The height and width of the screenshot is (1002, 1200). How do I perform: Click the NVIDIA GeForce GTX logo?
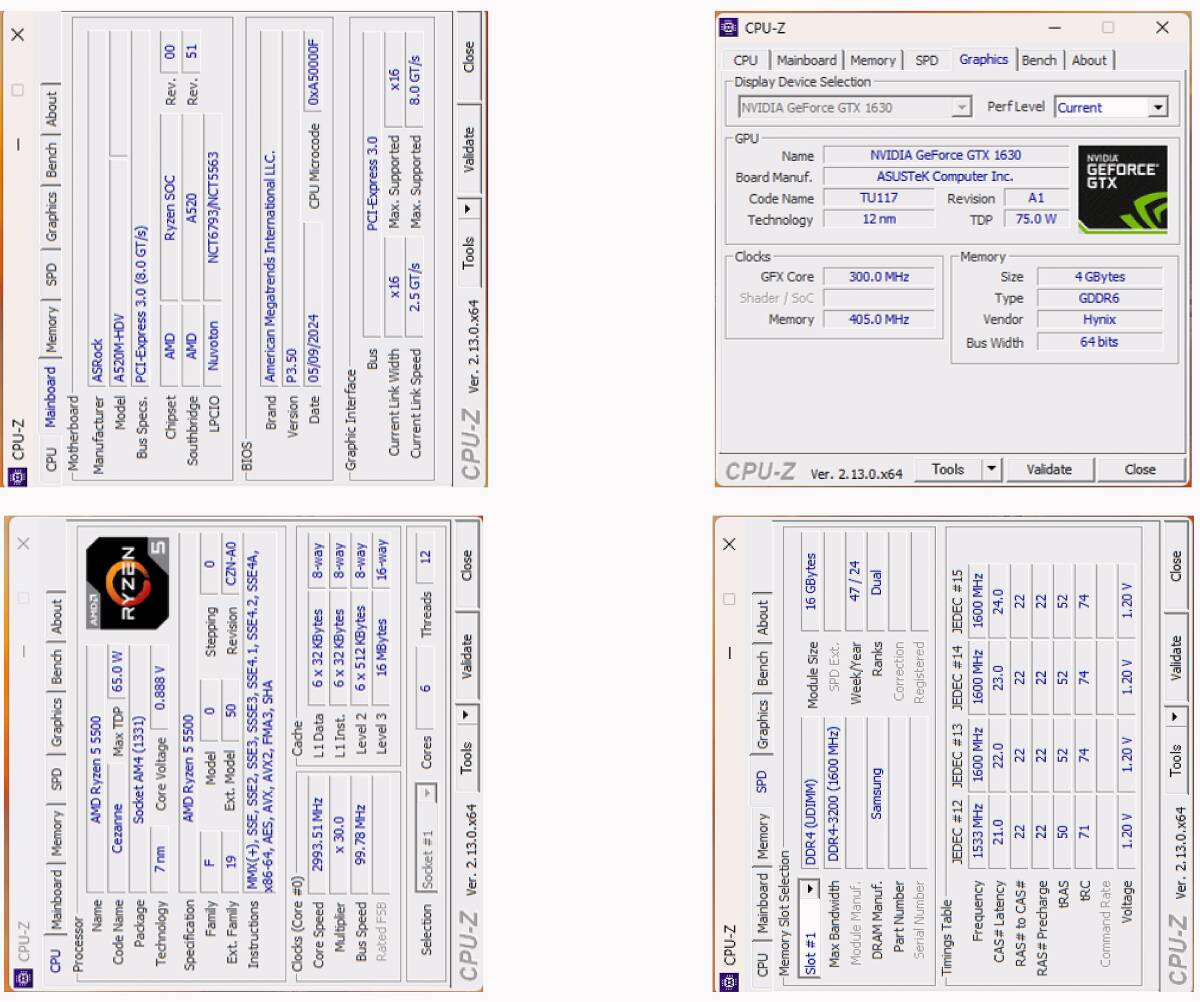[1122, 189]
